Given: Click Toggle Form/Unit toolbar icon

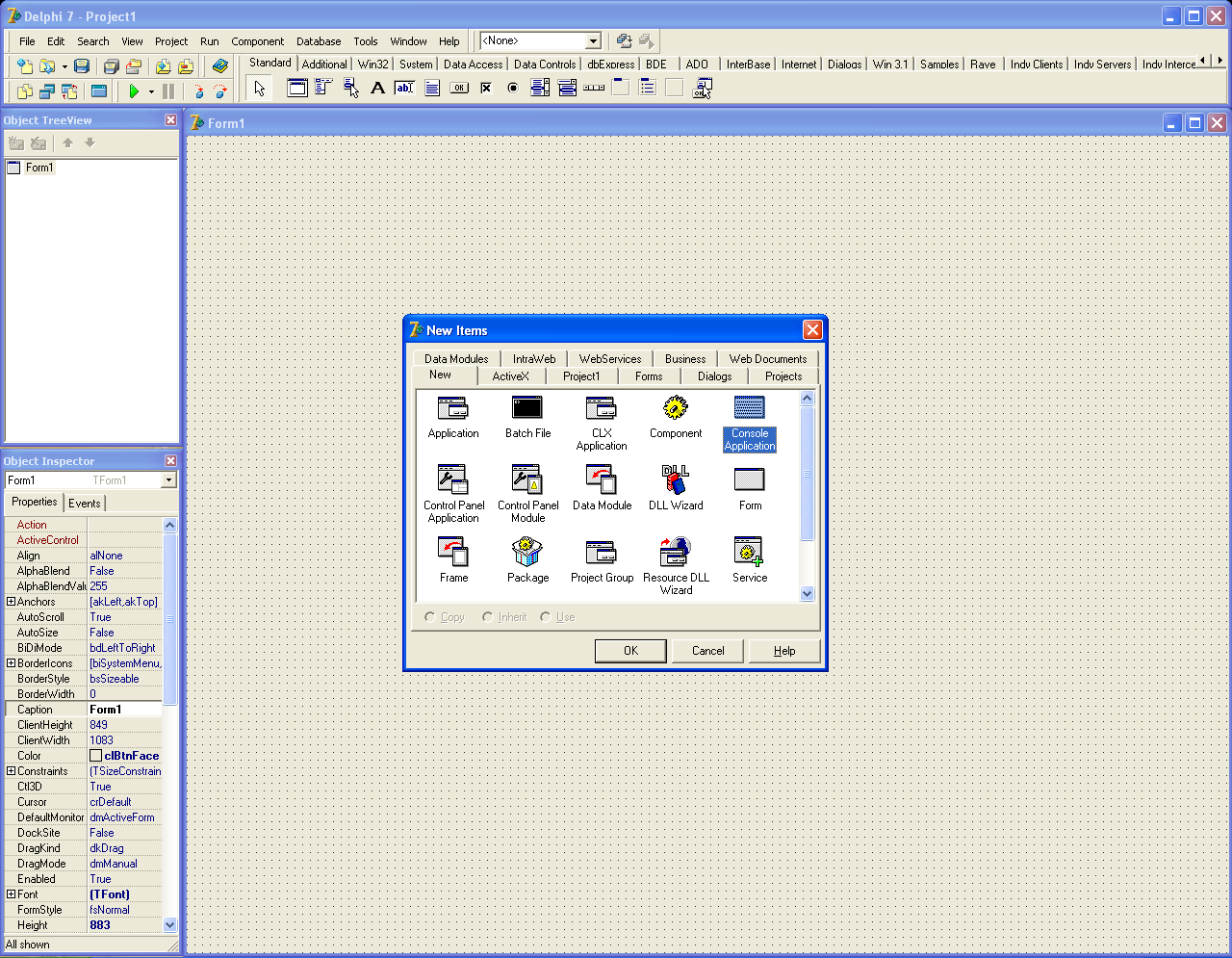Looking at the screenshot, I should [69, 91].
